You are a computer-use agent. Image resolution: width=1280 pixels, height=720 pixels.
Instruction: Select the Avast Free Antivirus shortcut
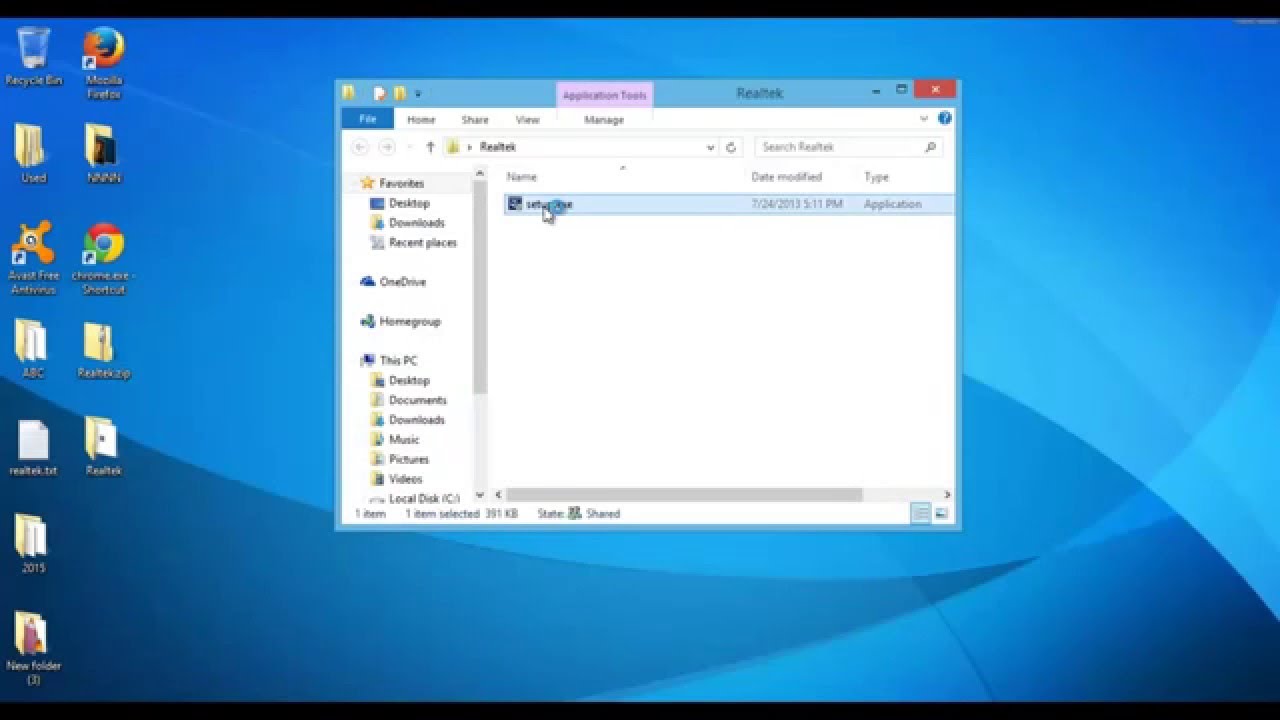click(33, 258)
